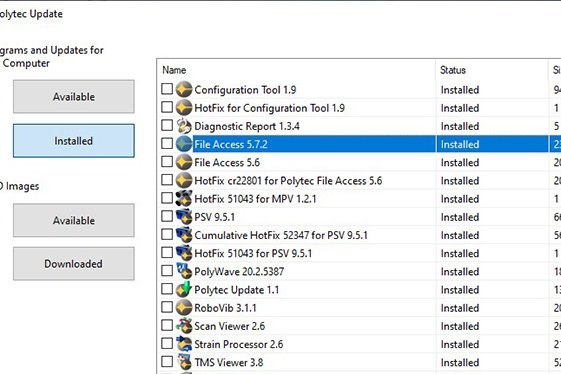This screenshot has width=561, height=374.
Task: Select PSV 9.5.1 name text
Action: pos(214,217)
